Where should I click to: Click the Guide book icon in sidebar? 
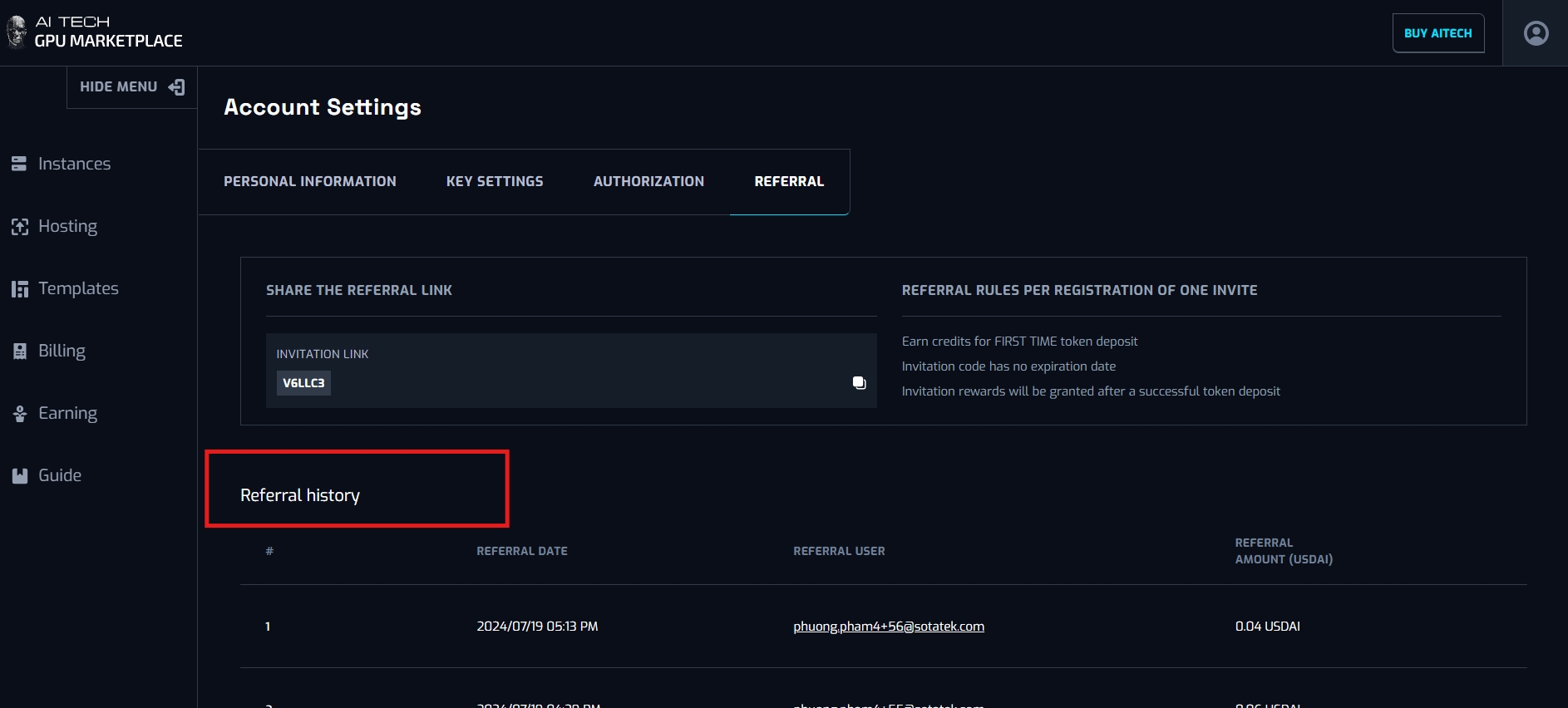pyautogui.click(x=20, y=476)
